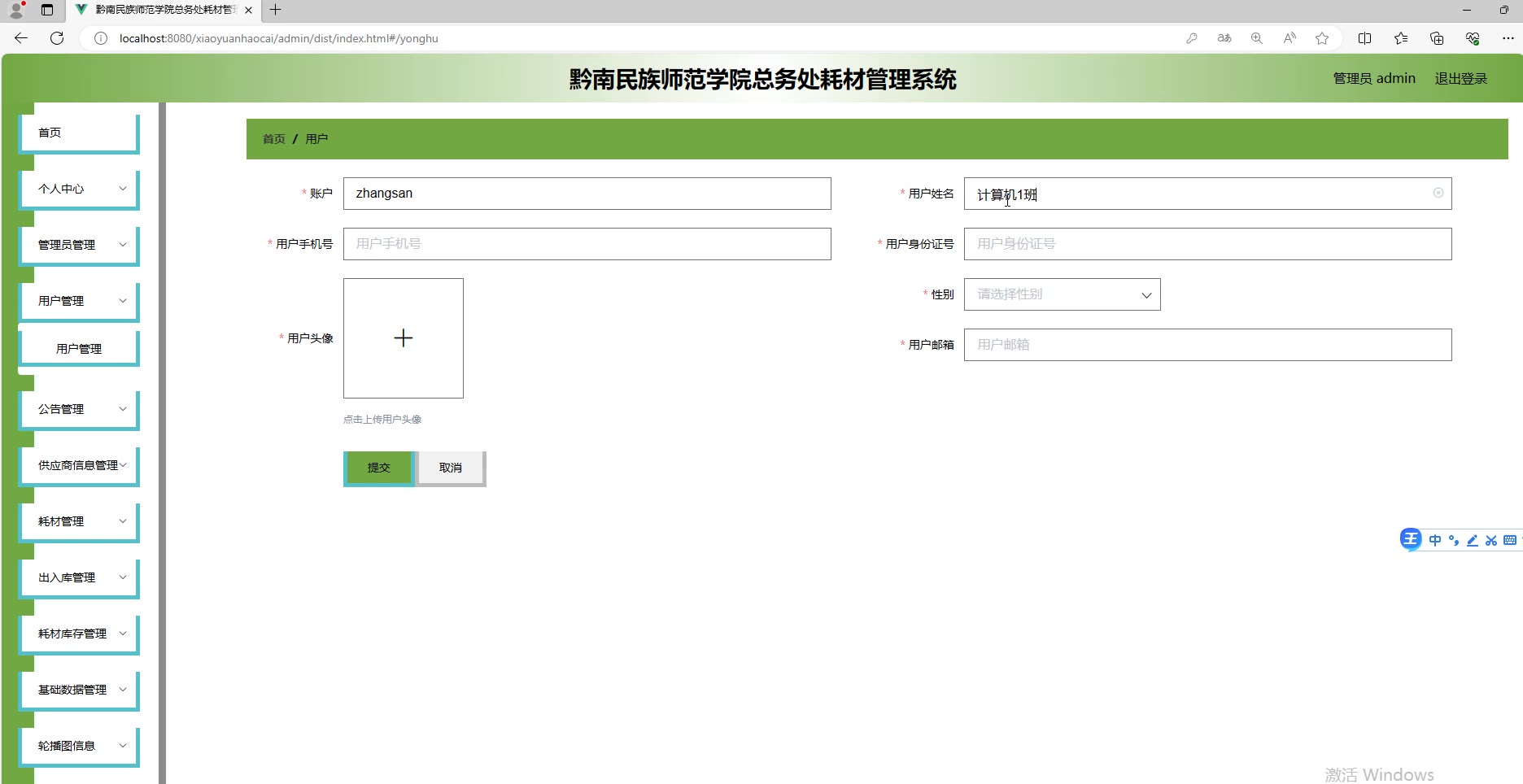Click the 取消 button
1523x784 pixels.
(451, 468)
